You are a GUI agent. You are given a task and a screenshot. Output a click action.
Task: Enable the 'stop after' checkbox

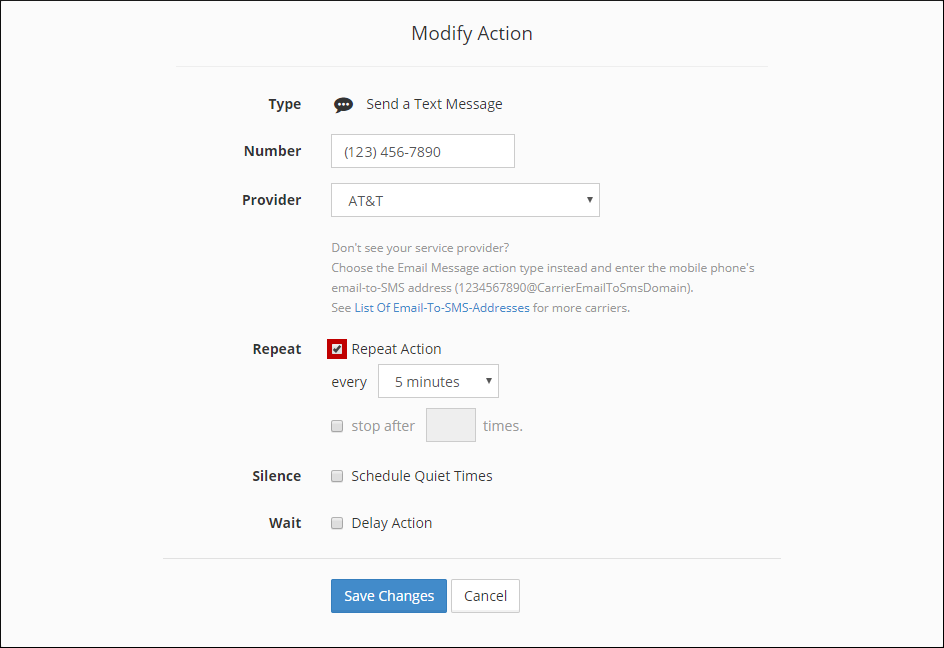pyautogui.click(x=337, y=426)
